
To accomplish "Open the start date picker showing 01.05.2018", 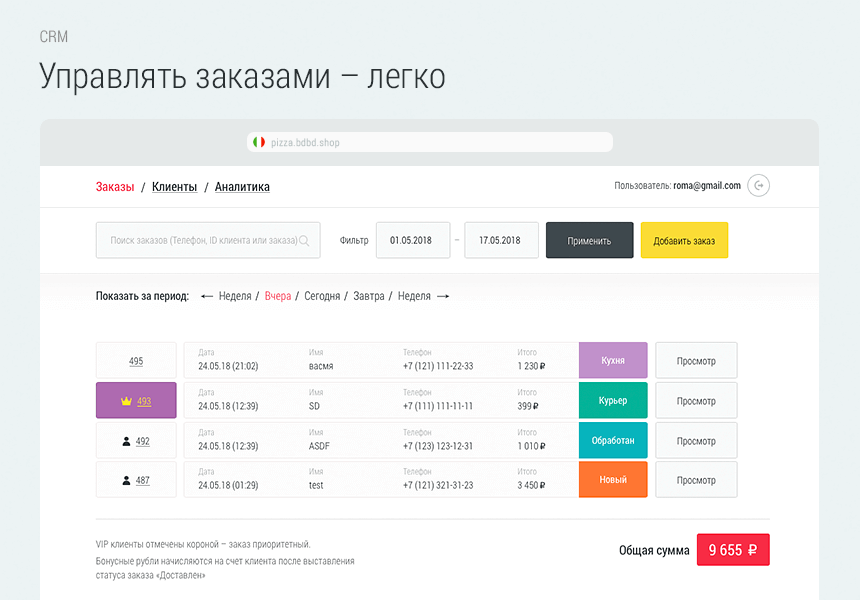I will coord(413,240).
